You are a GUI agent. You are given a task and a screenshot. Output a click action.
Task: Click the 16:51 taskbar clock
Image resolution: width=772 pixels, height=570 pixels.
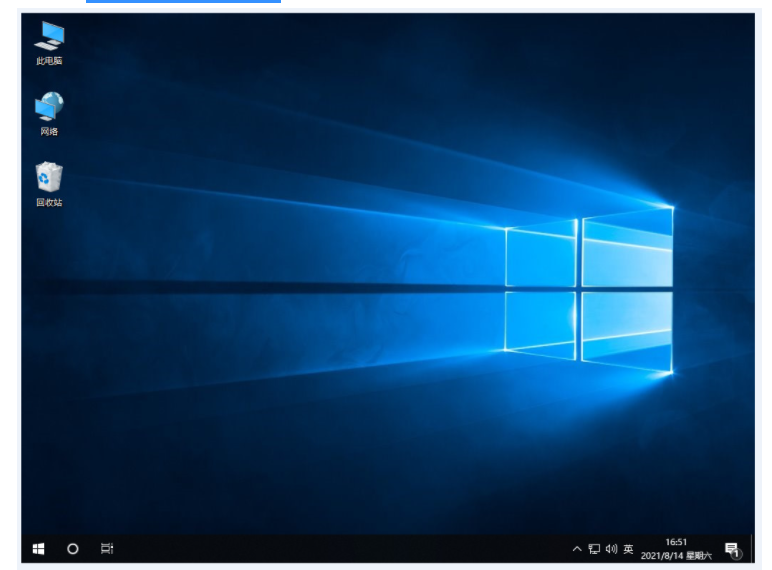coord(676,542)
